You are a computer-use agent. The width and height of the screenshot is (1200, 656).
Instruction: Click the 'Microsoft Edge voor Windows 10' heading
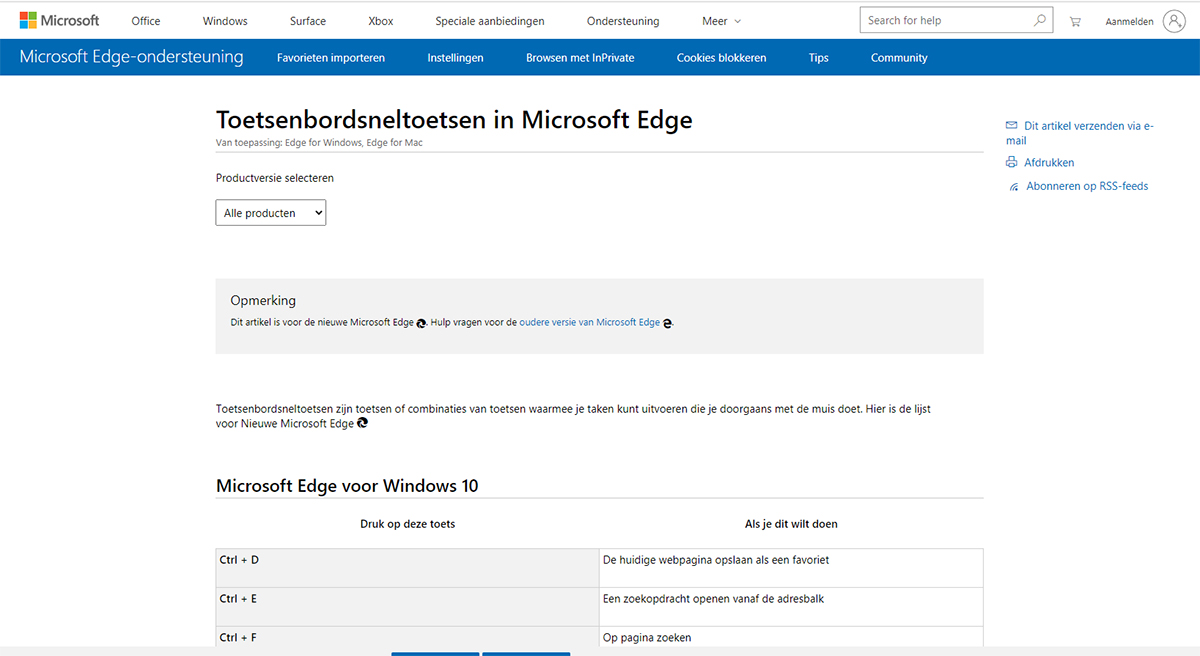click(x=347, y=486)
